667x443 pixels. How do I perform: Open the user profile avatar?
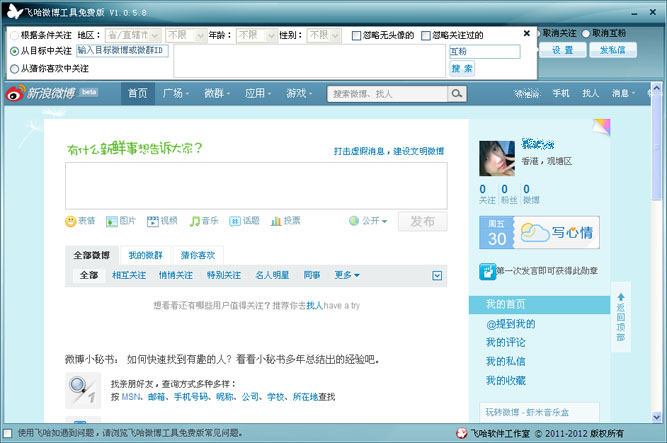click(497, 158)
